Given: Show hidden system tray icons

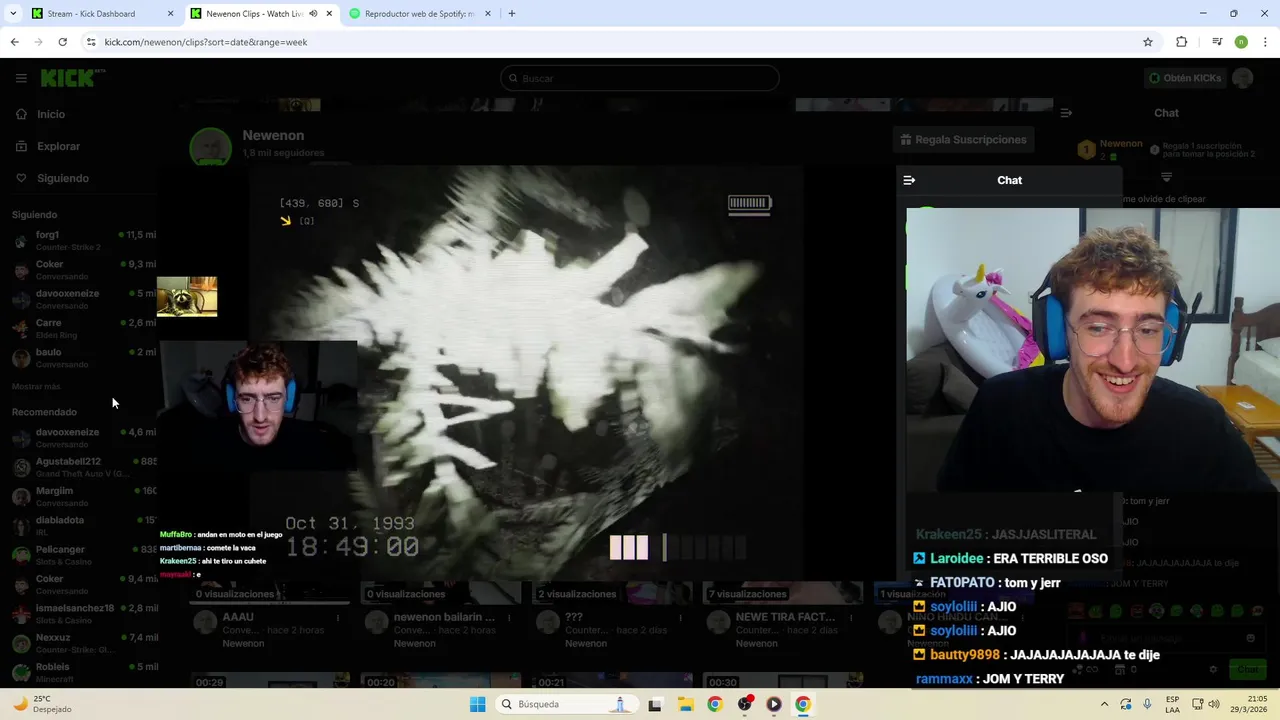Looking at the screenshot, I should point(1104,704).
